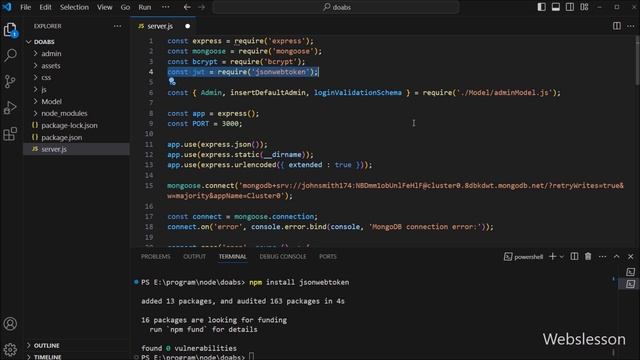Add a new terminal with plus icon
Screen dimensions: 640x360
pyautogui.click(x=552, y=256)
